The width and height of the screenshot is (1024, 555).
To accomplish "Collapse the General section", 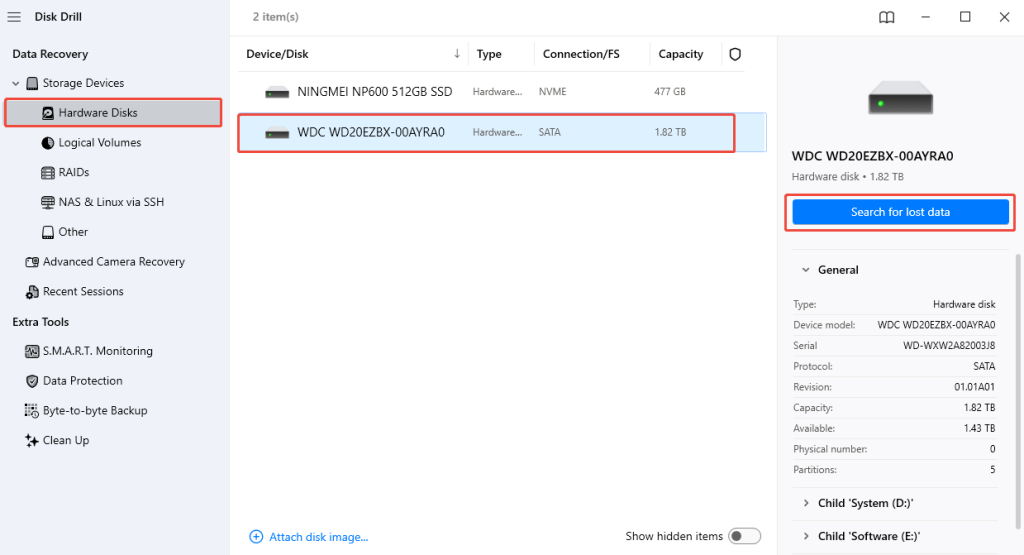I will click(805, 270).
